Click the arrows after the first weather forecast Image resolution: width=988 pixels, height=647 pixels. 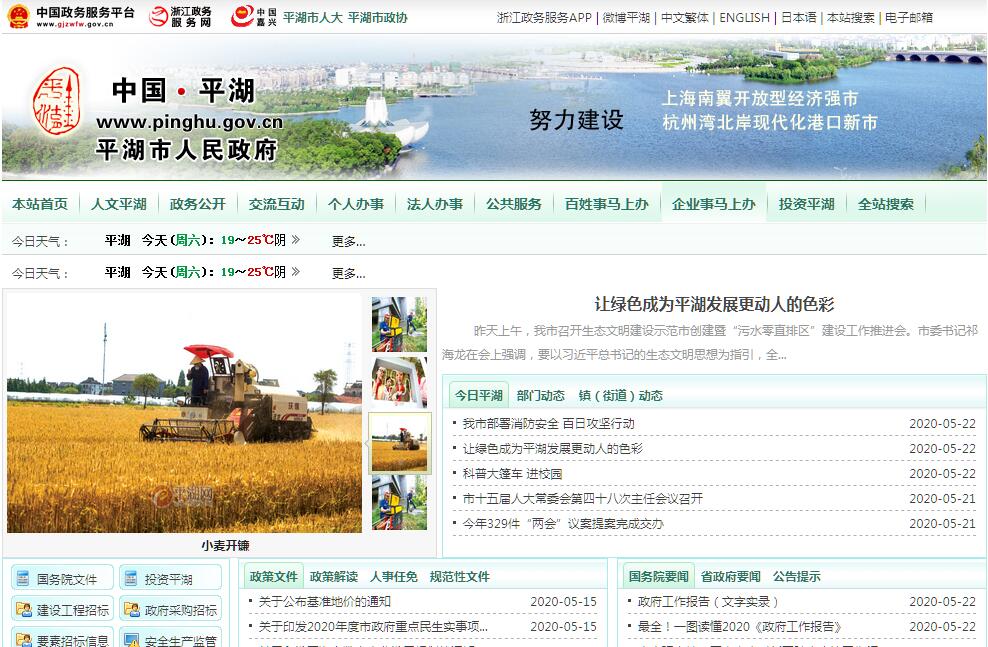pyautogui.click(x=295, y=240)
